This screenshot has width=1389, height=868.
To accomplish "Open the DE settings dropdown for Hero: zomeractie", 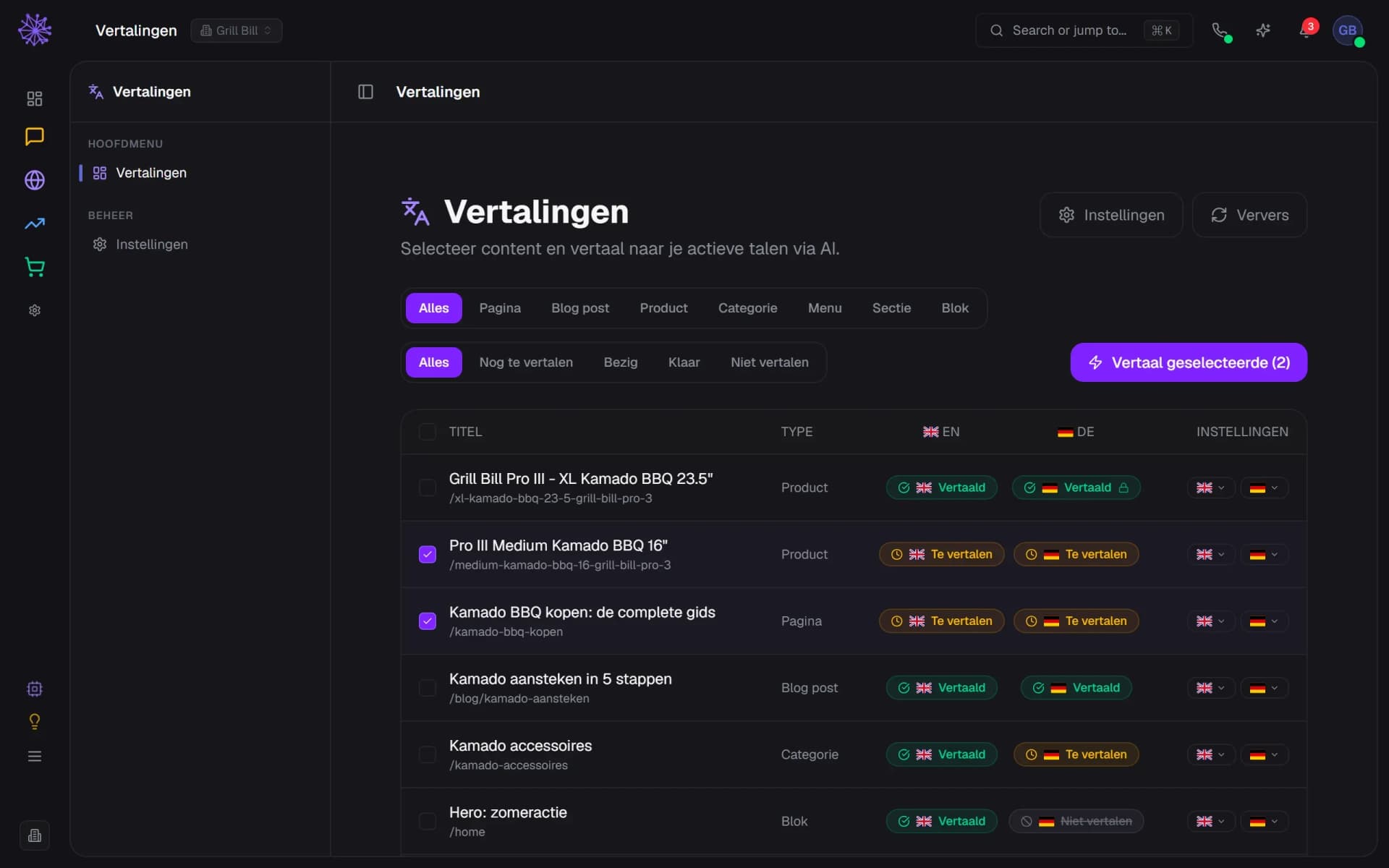I will [x=1264, y=821].
